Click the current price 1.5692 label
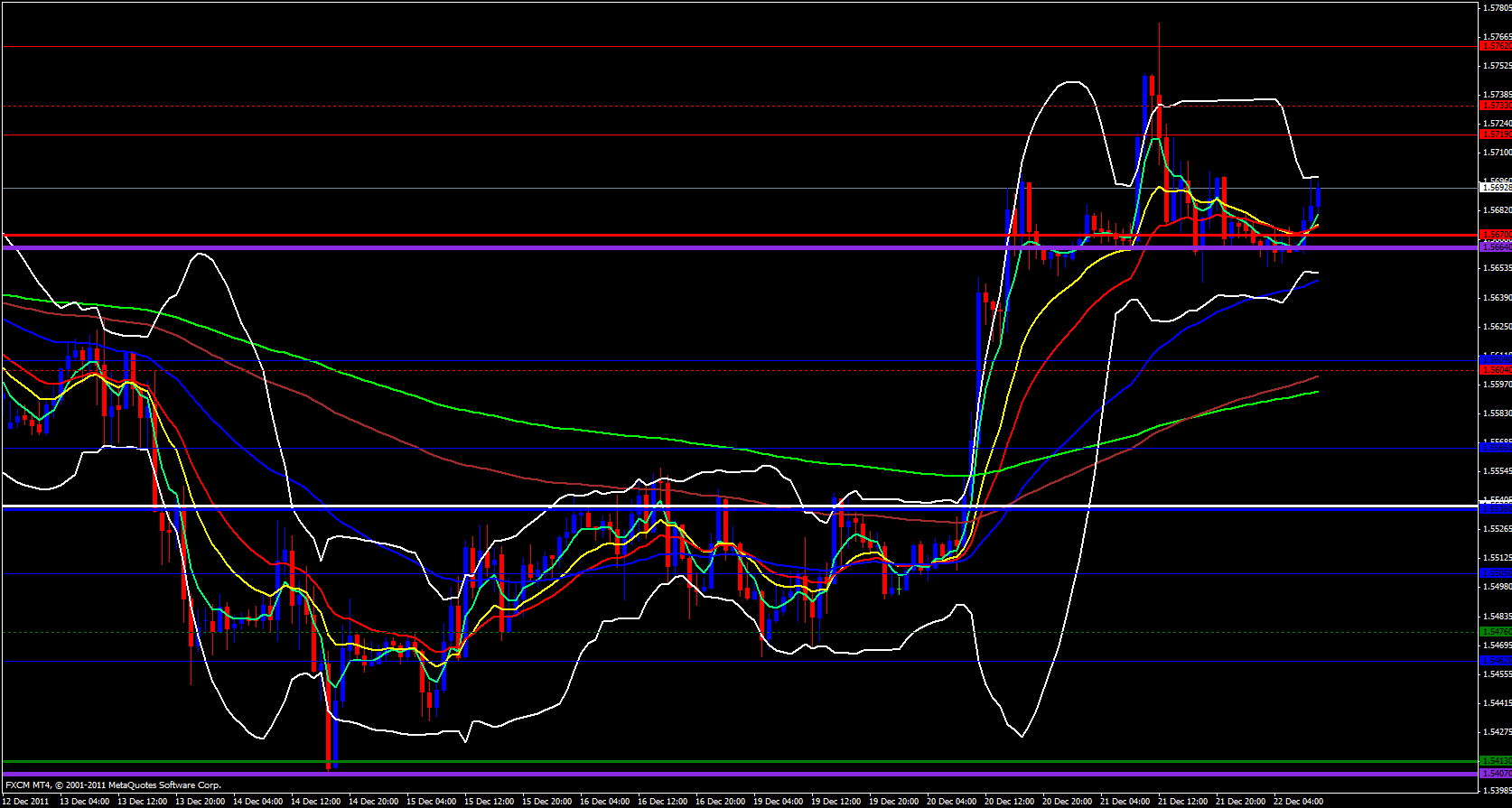The height and width of the screenshot is (808, 1512). (x=1495, y=188)
